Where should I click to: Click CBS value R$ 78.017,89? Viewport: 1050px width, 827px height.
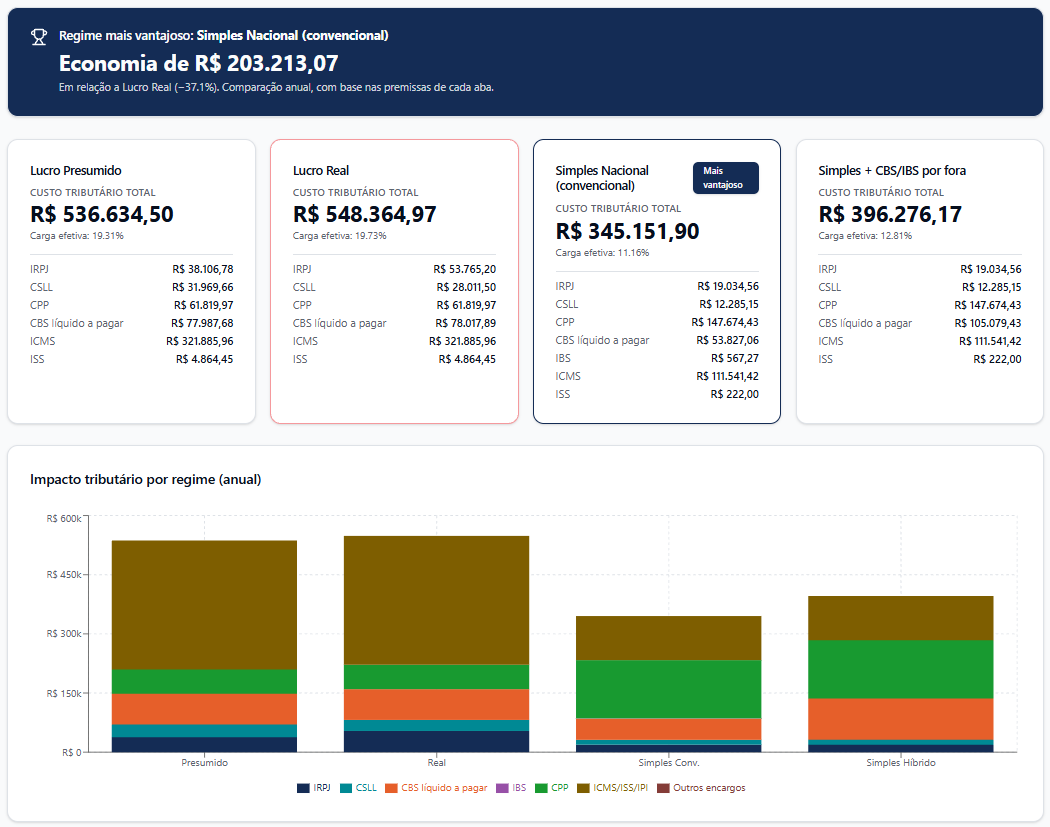[465, 323]
